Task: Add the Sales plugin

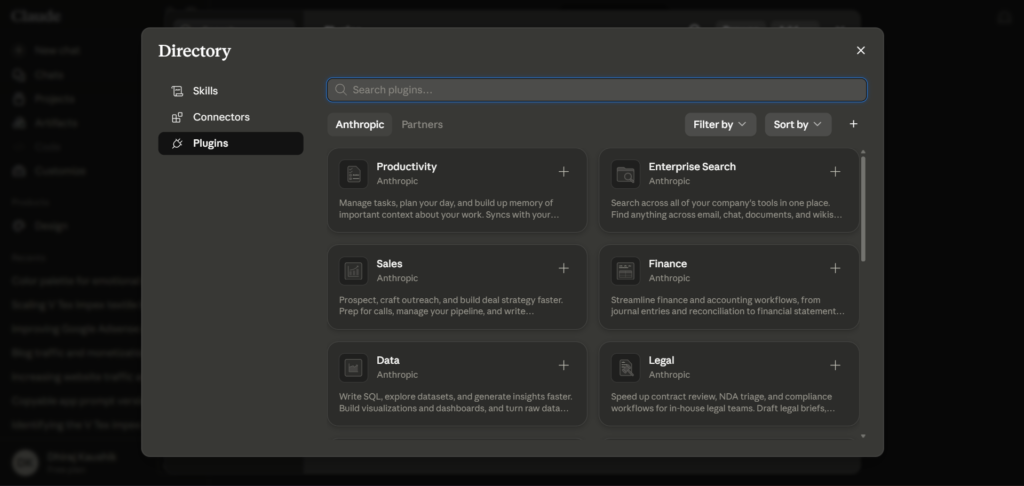Action: click(564, 268)
